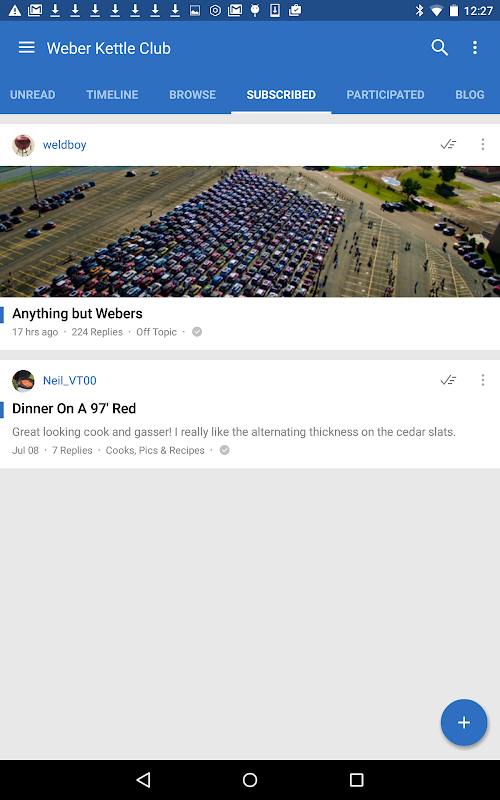Go to the Participated tab

(385, 95)
